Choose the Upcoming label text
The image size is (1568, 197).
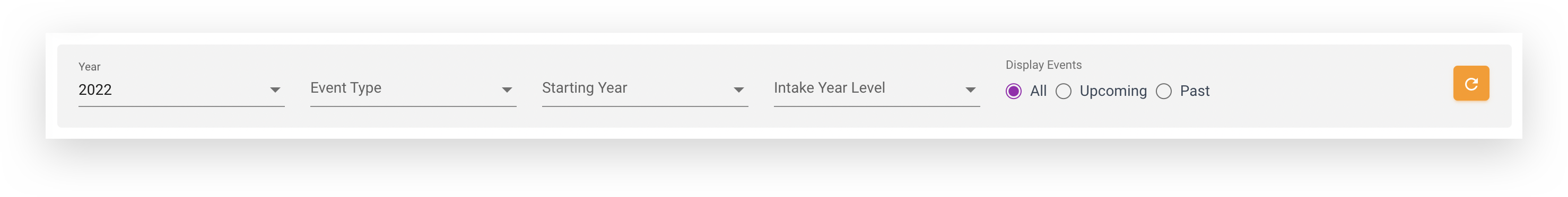1113,91
